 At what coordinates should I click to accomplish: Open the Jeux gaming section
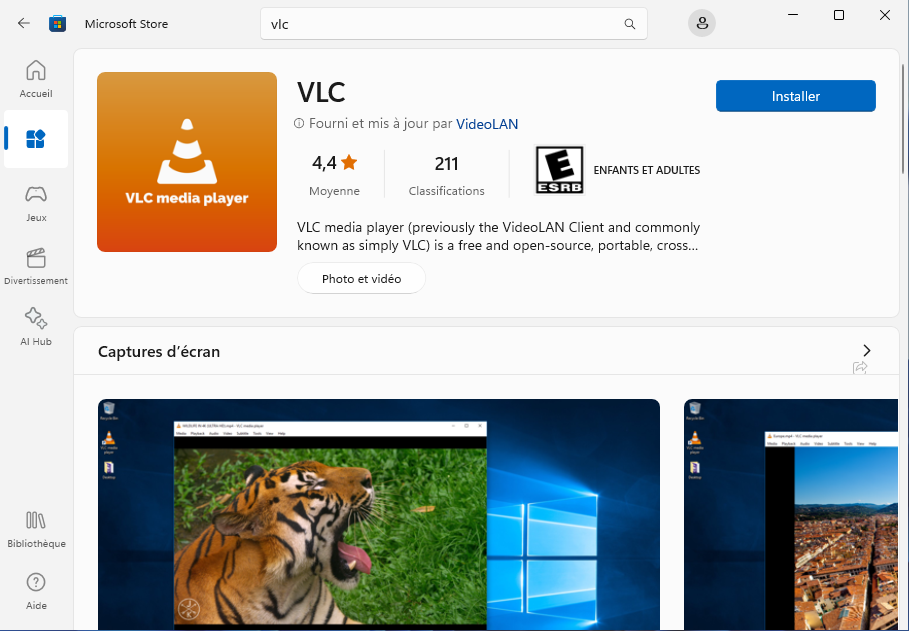(36, 204)
